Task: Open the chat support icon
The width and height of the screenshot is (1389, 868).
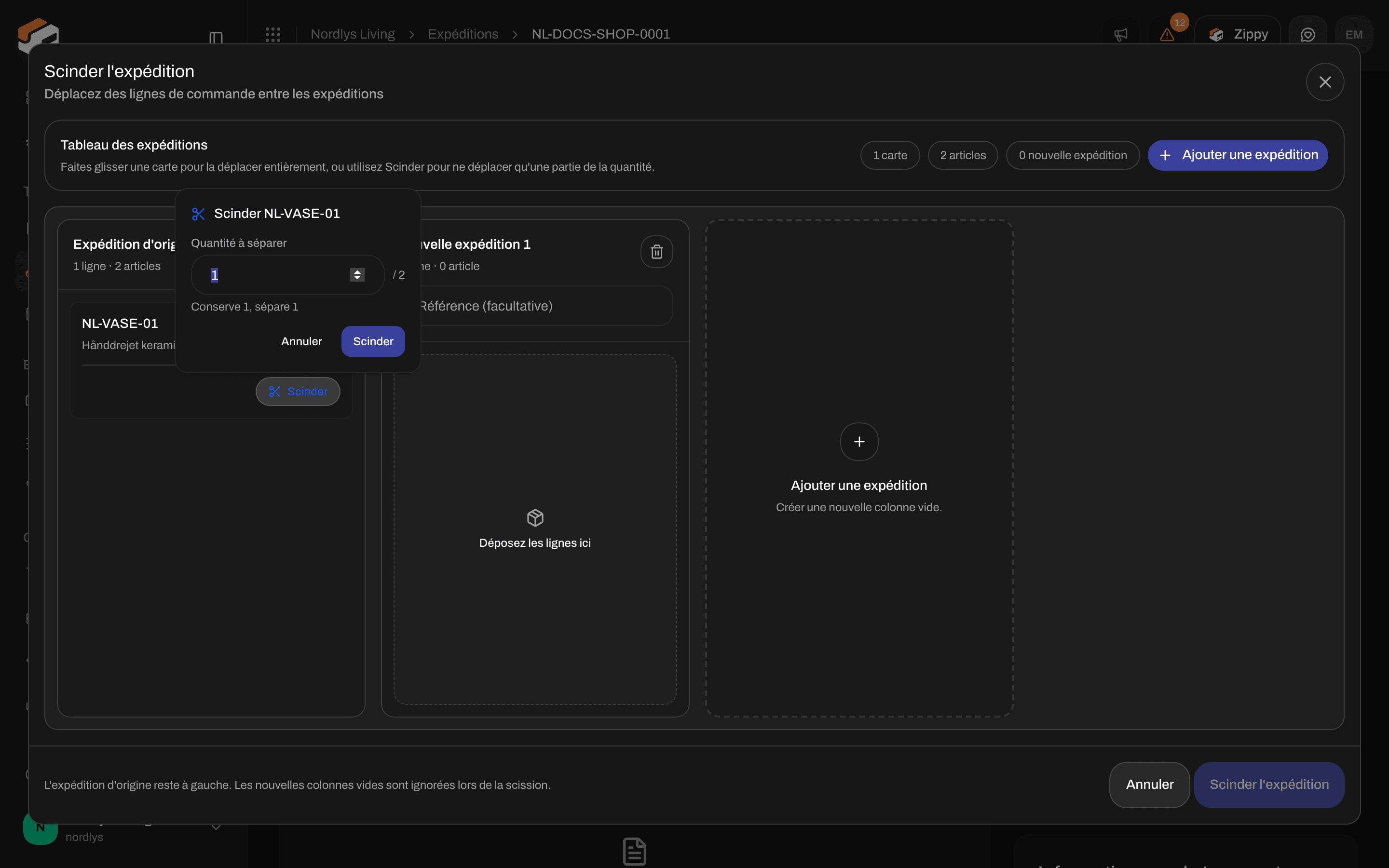Action: point(1307,34)
